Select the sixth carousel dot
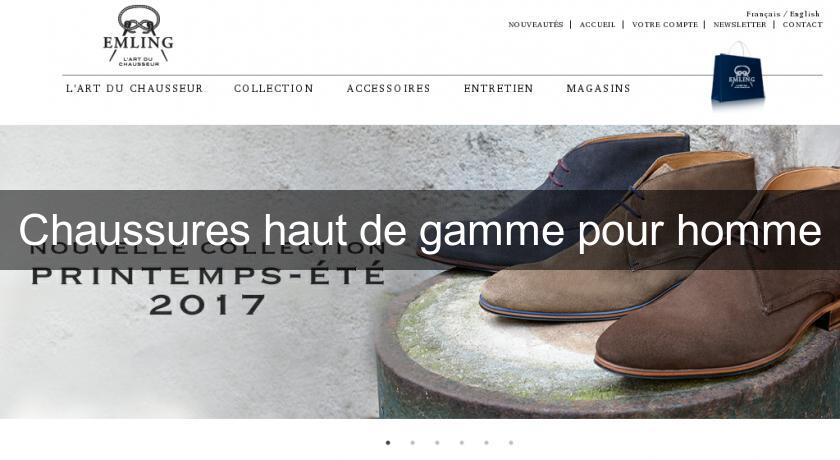 (511, 443)
